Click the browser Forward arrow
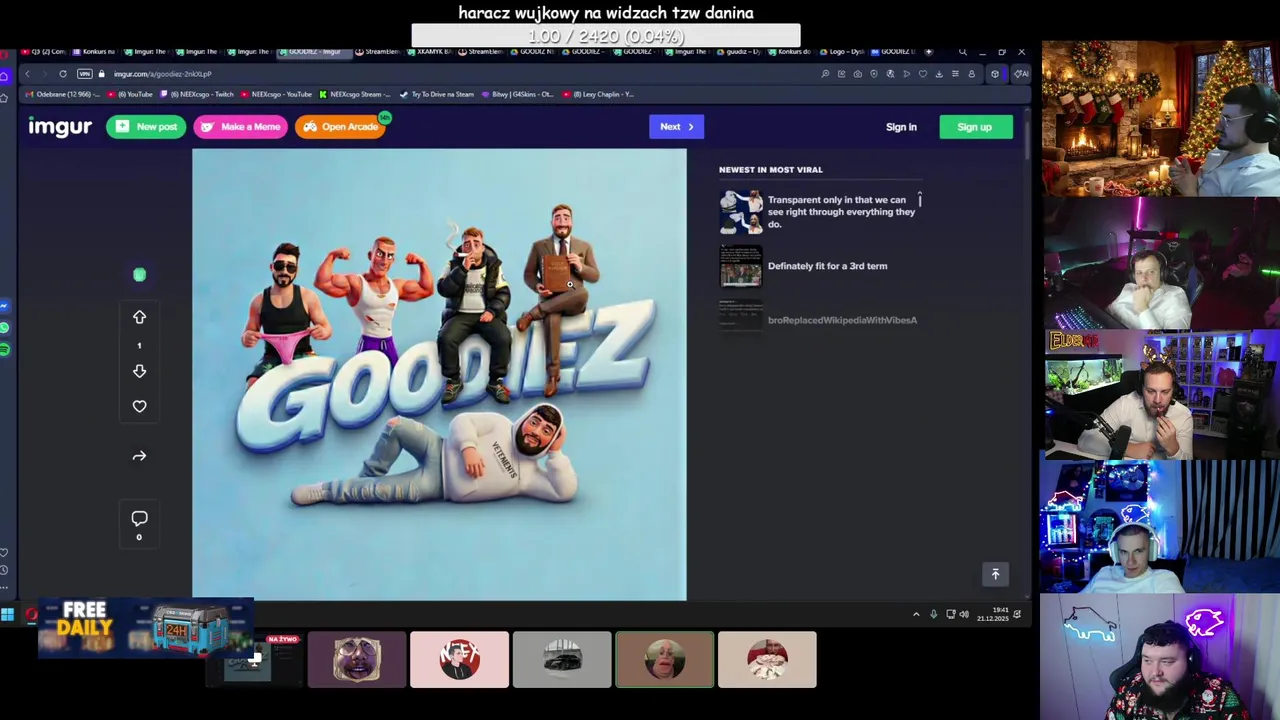Screen dimensions: 1280x720 click(x=44, y=74)
